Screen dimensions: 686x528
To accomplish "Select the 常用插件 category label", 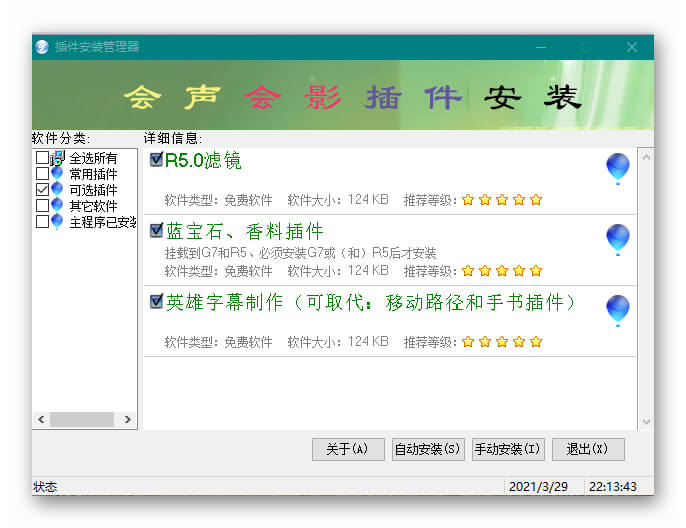I will point(93,174).
